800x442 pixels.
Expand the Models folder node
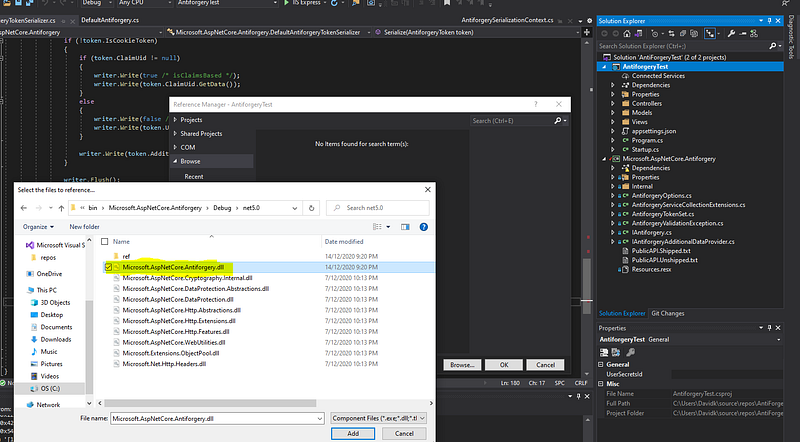[x=613, y=113]
